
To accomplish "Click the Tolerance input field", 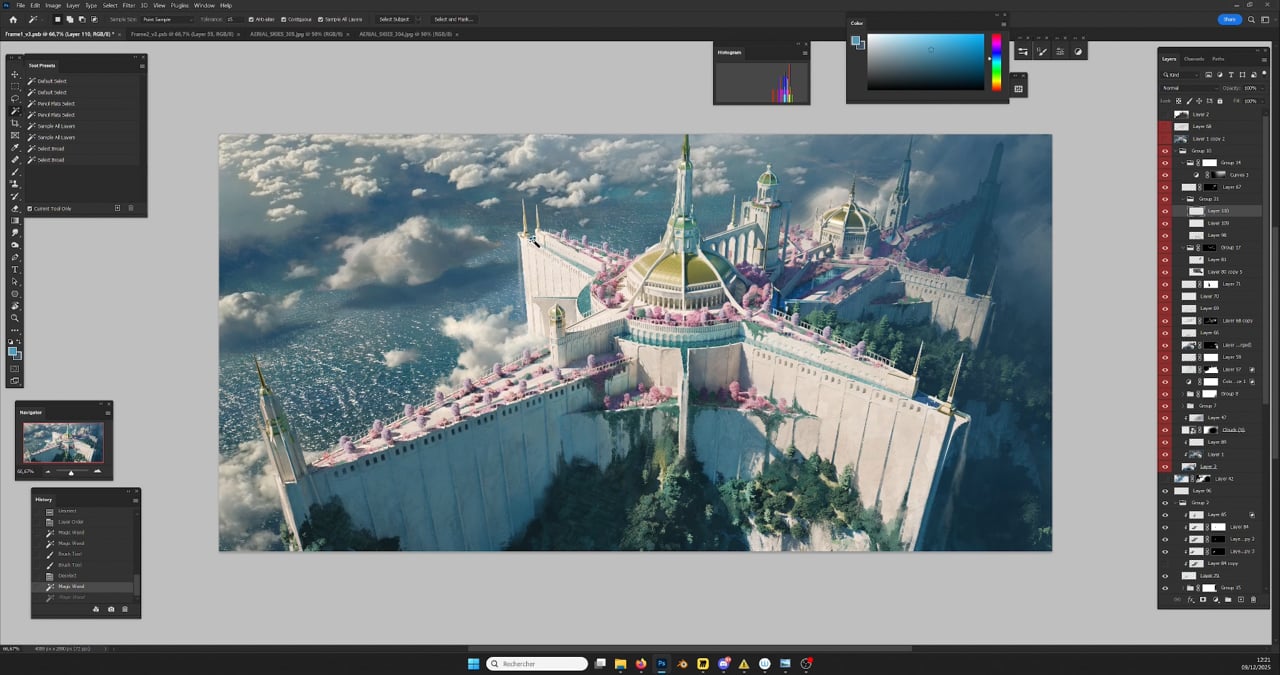I will 234,19.
